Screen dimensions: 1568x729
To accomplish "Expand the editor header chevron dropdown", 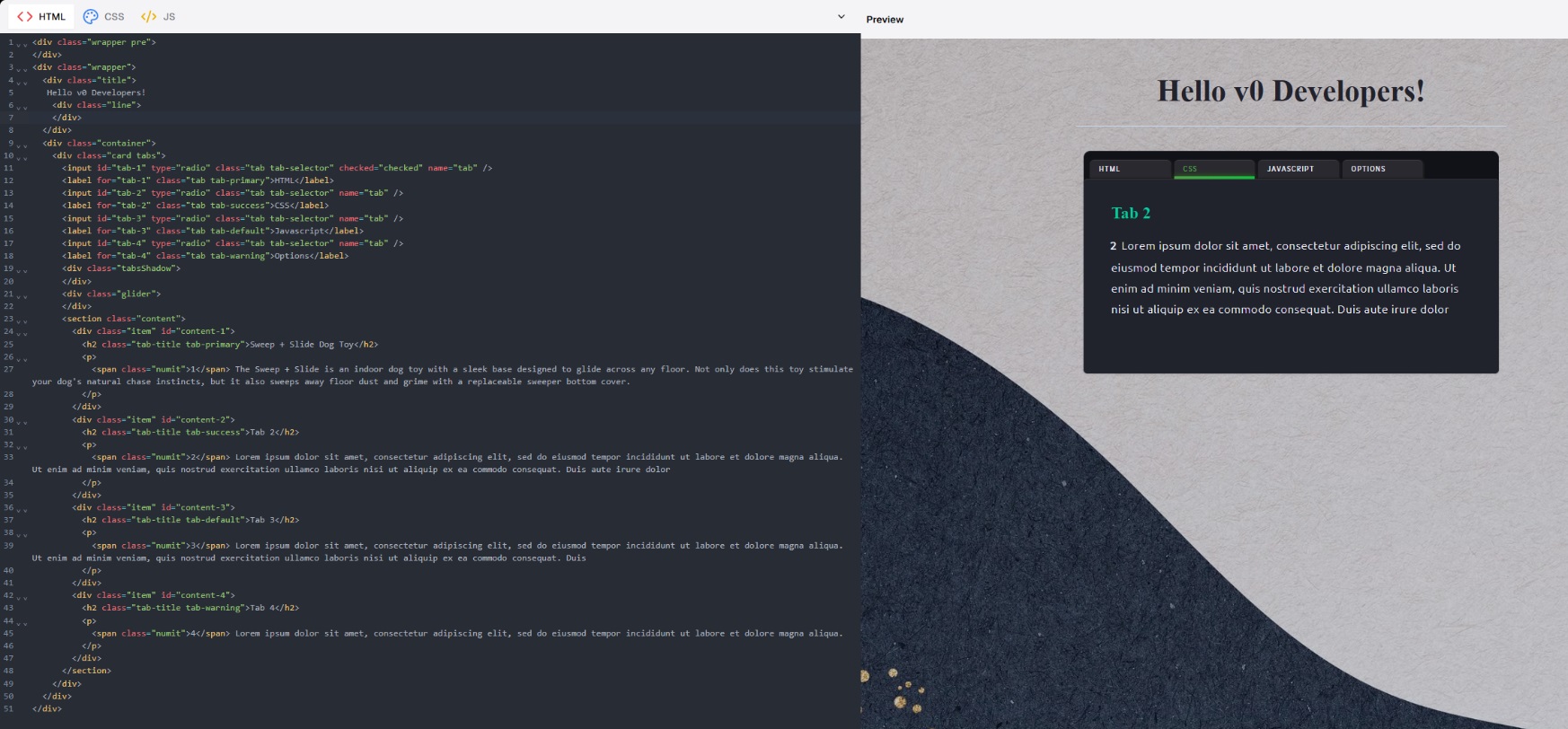I will 841,16.
